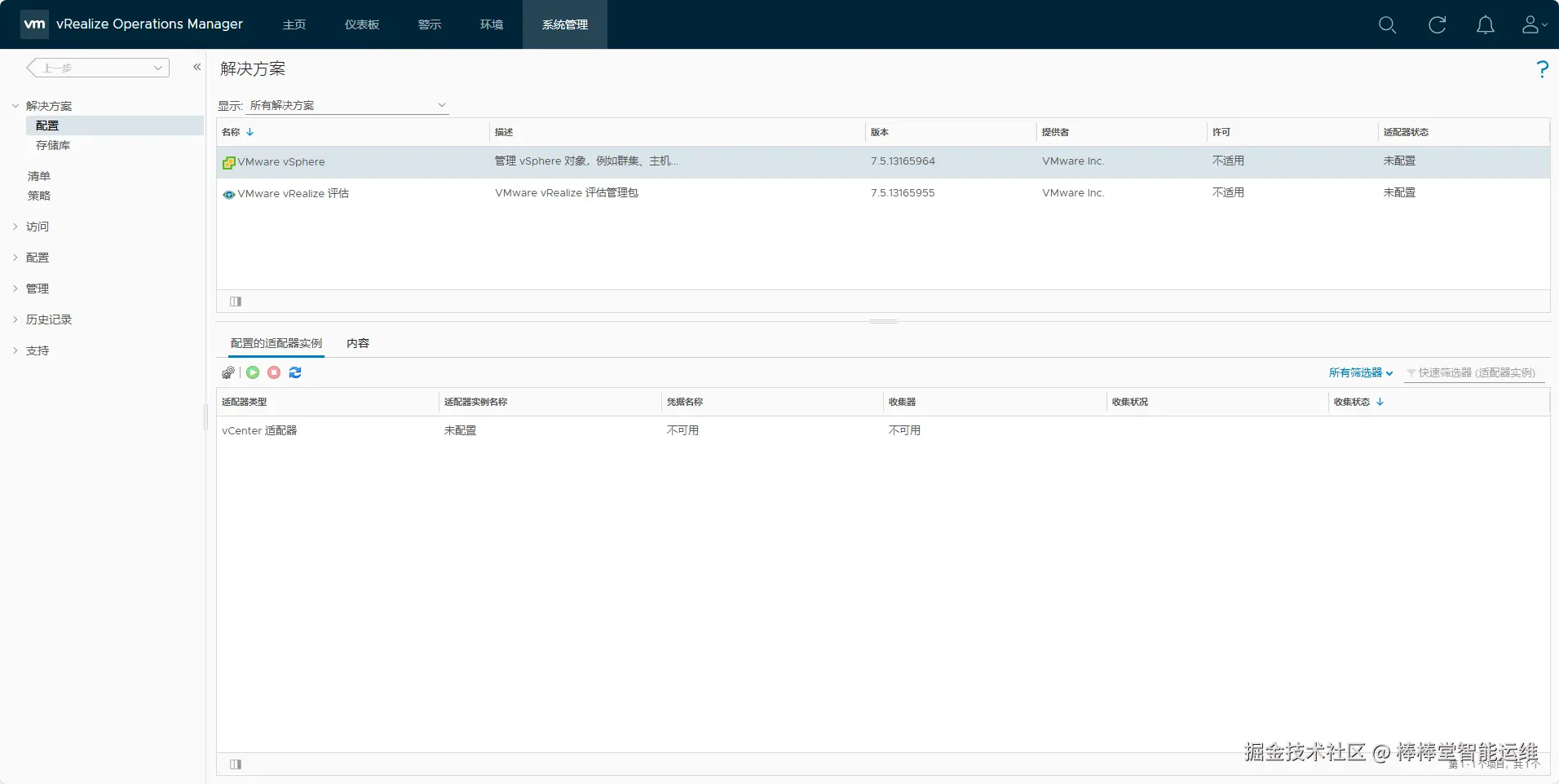Select the 配置的适配器实例 tab
This screenshot has height=784, width=1559.
pyautogui.click(x=276, y=343)
